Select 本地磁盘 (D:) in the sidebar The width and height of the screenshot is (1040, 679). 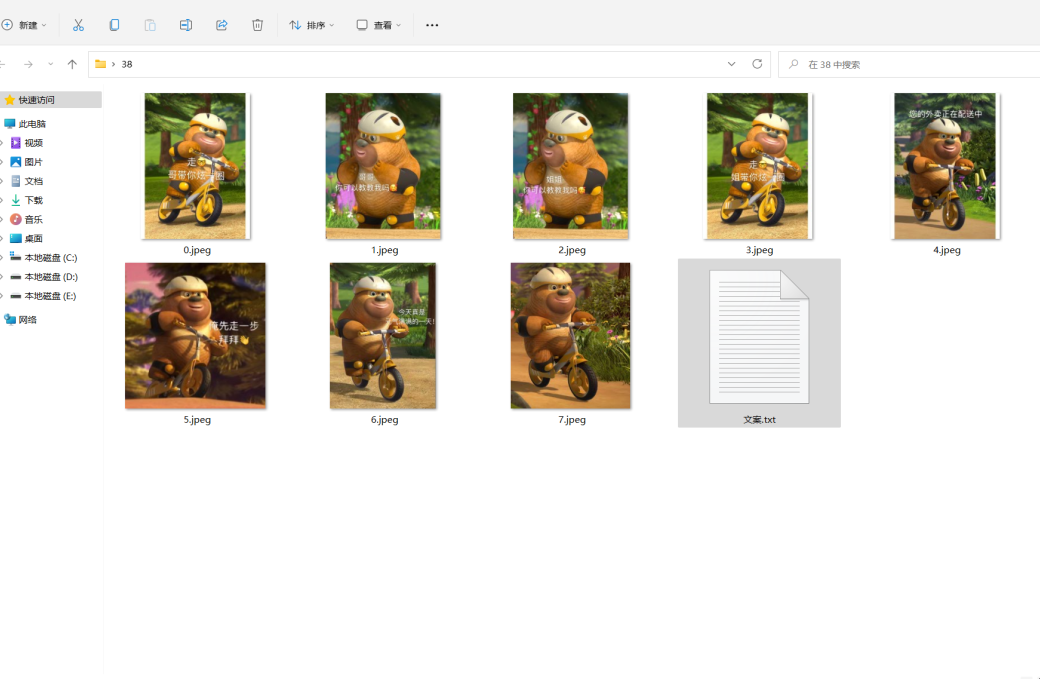tap(51, 277)
